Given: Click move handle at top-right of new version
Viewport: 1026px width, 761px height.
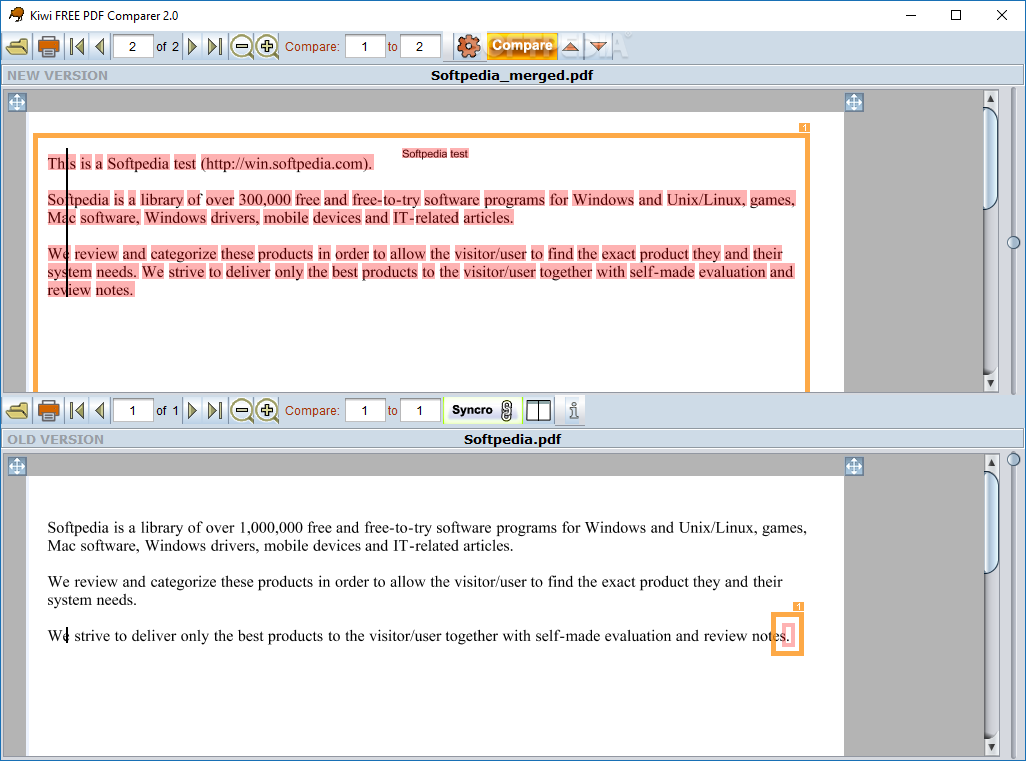Looking at the screenshot, I should tap(854, 102).
